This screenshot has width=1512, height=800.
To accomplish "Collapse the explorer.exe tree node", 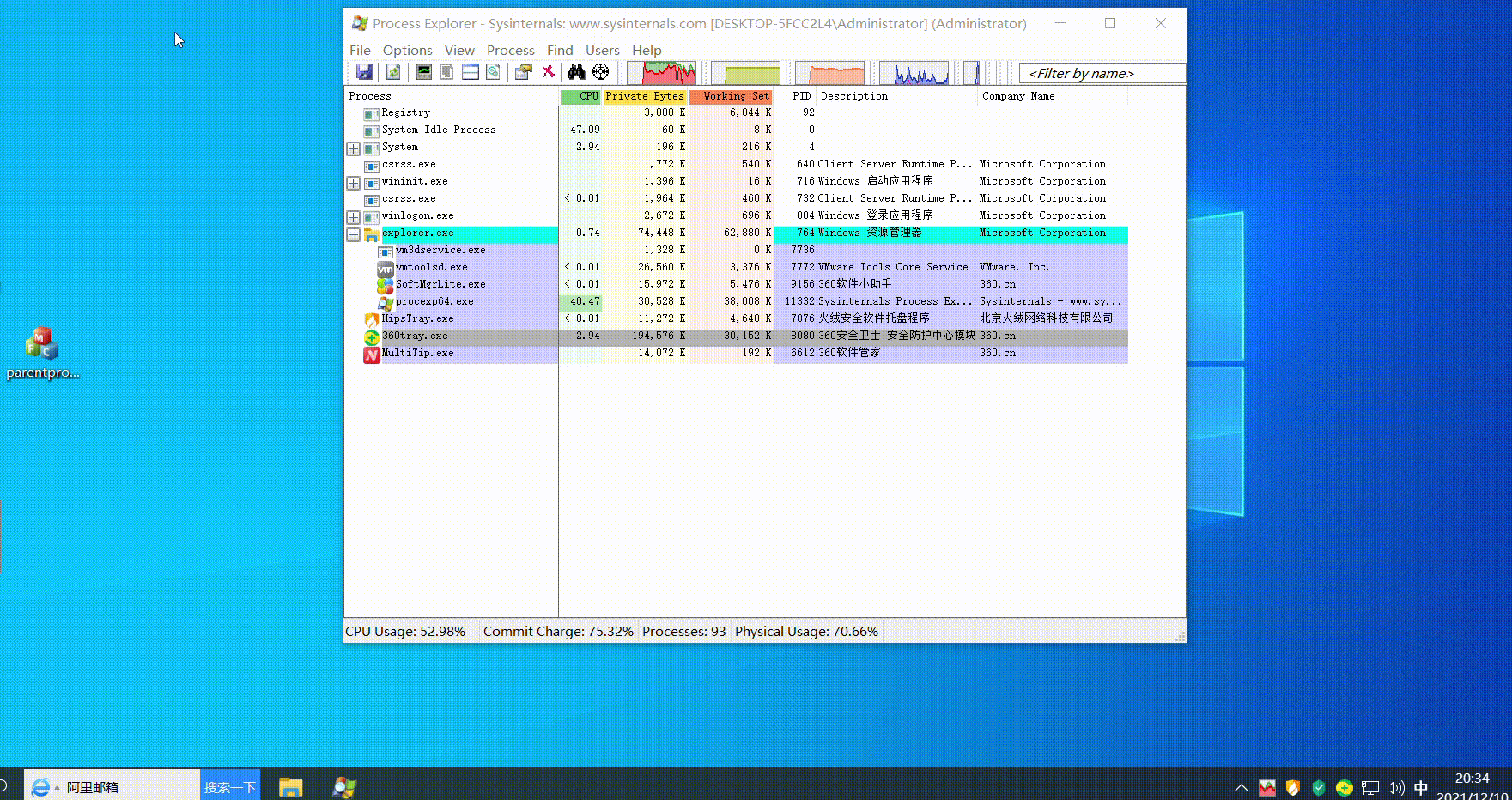I will tap(353, 234).
